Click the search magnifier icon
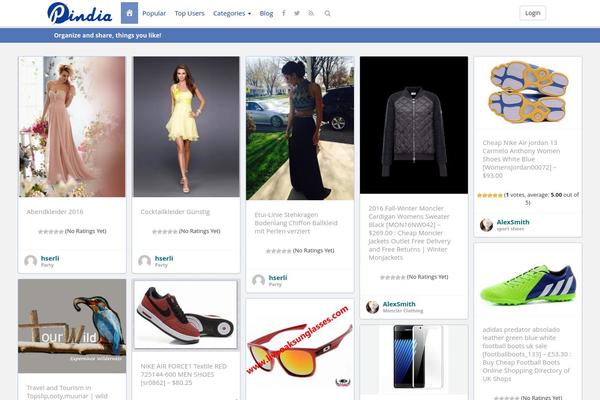This screenshot has width=600, height=400. 328,13
